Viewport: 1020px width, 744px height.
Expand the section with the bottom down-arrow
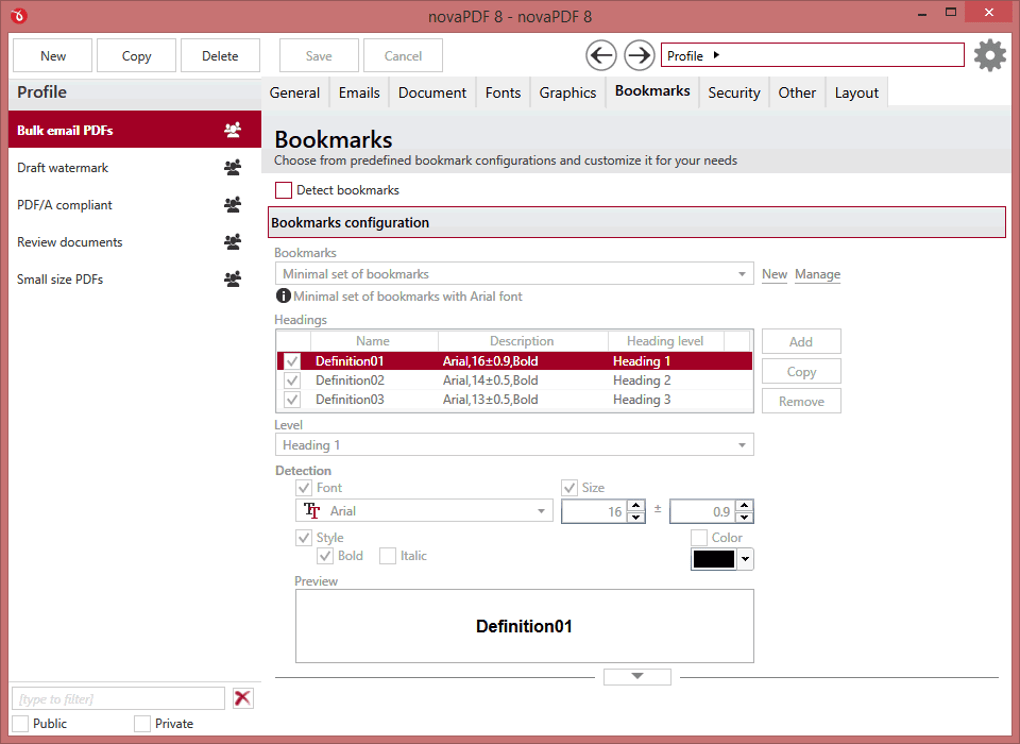coord(637,676)
